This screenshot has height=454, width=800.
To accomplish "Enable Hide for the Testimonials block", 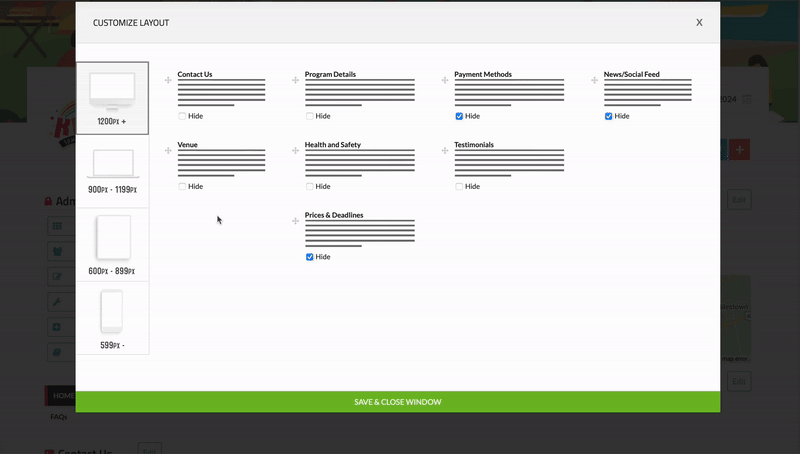I will click(459, 186).
